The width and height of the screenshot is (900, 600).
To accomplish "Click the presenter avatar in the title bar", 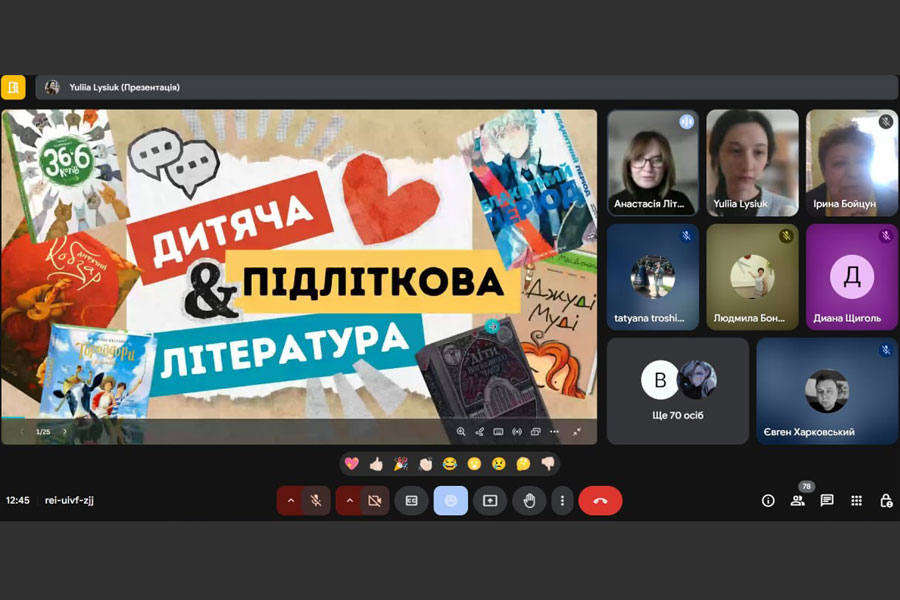I will click(52, 87).
